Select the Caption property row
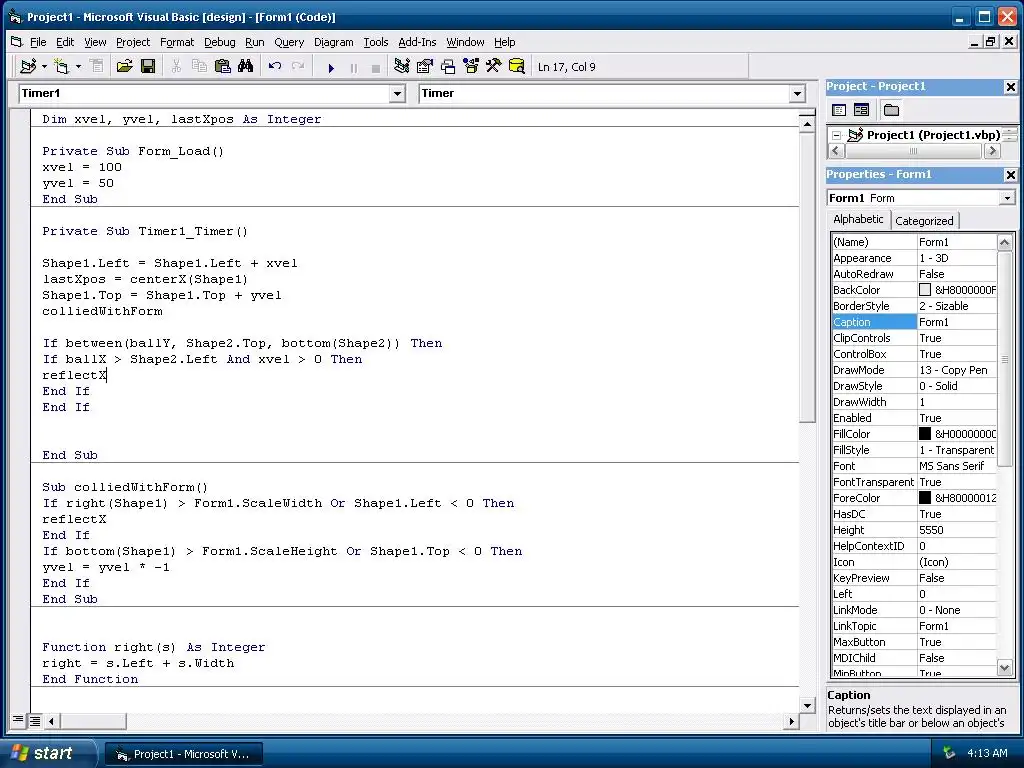The width and height of the screenshot is (1024, 768). (914, 322)
